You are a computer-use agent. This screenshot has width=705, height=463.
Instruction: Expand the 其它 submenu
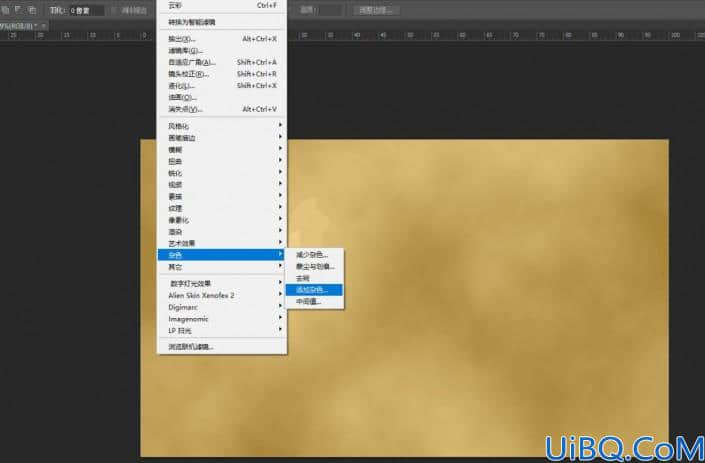(222, 267)
